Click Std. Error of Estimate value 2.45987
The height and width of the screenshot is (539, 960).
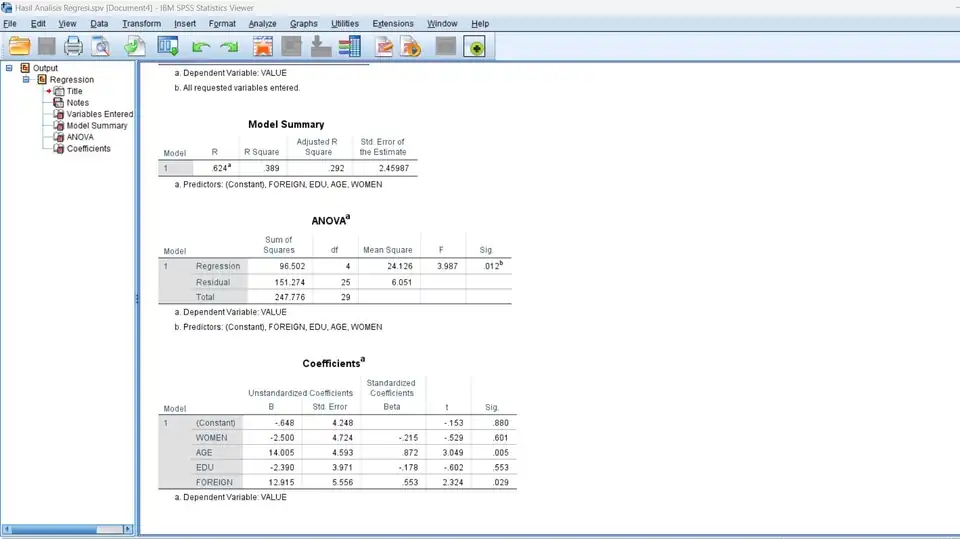(394, 168)
